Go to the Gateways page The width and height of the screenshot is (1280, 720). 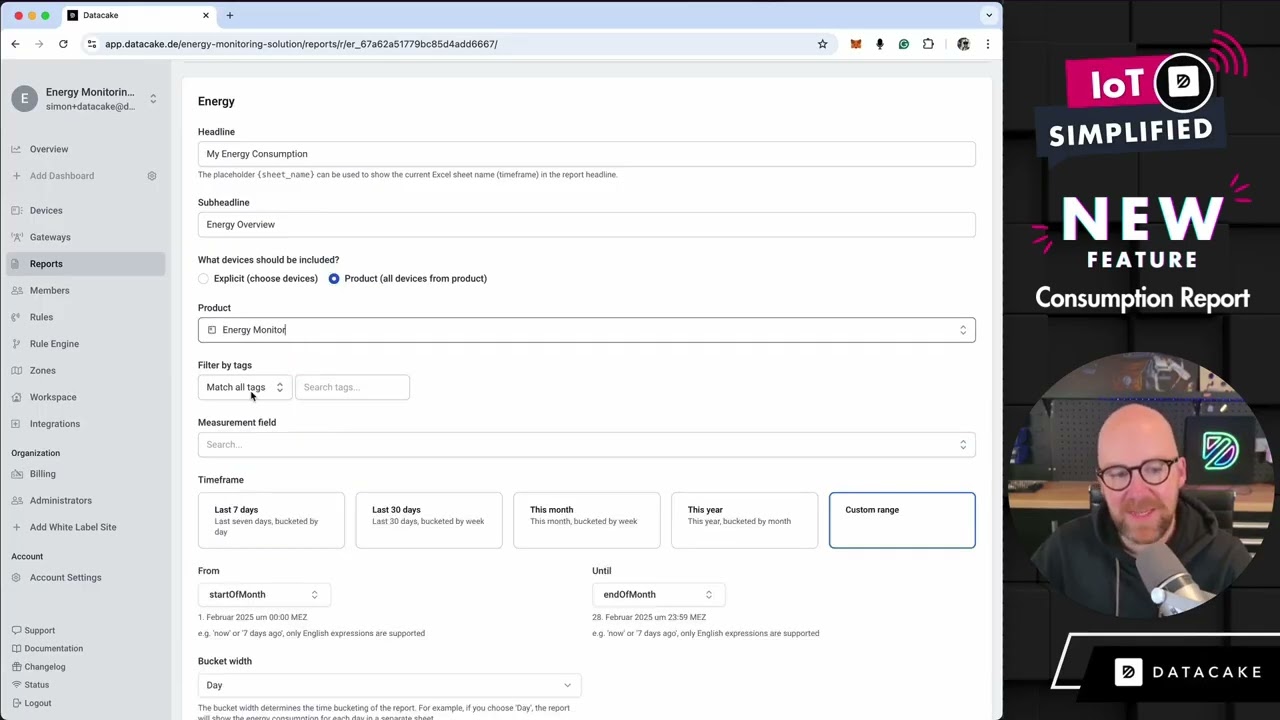[x=50, y=237]
